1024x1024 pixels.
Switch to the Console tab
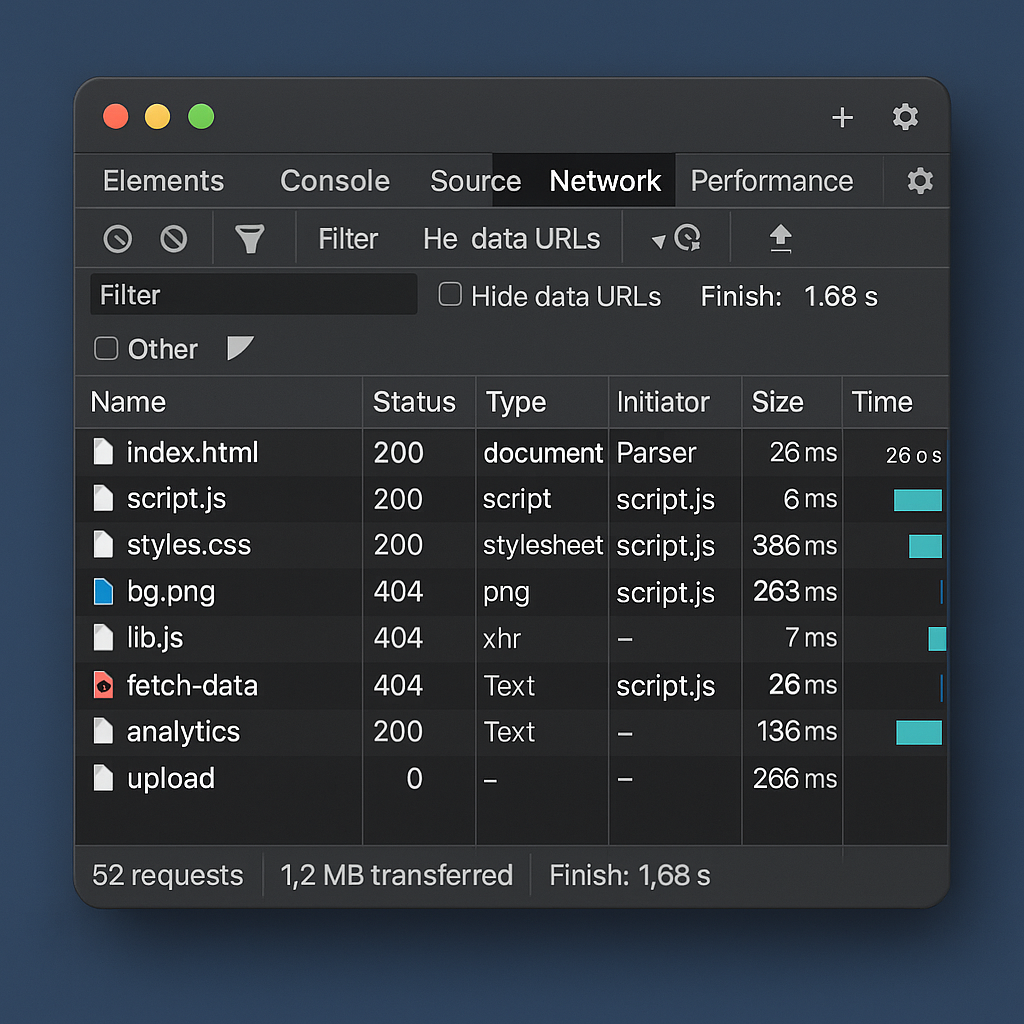[335, 181]
